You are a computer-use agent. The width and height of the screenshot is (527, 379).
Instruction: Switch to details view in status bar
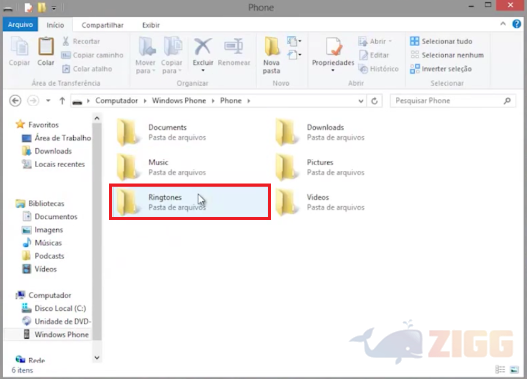[x=500, y=370]
